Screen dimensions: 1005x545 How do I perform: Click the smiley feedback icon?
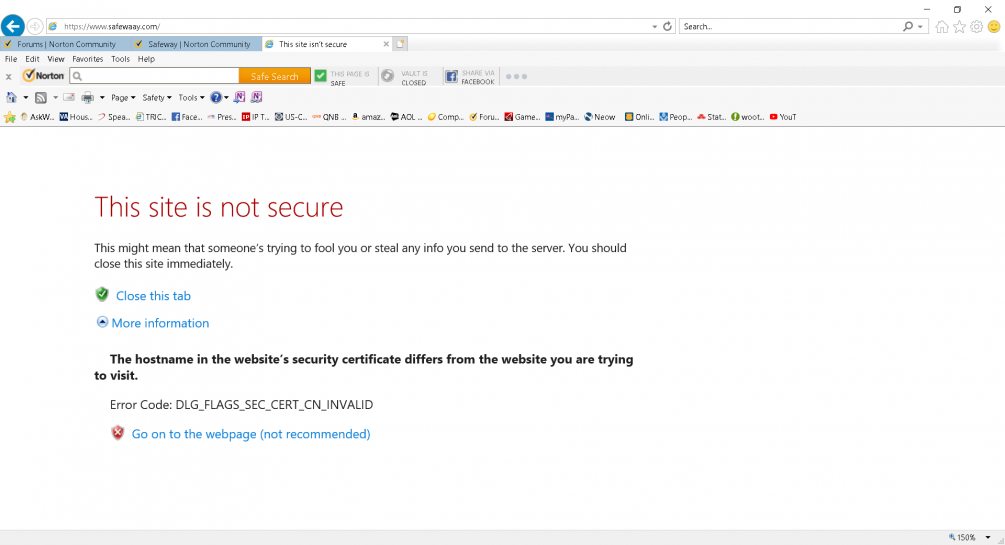993,27
